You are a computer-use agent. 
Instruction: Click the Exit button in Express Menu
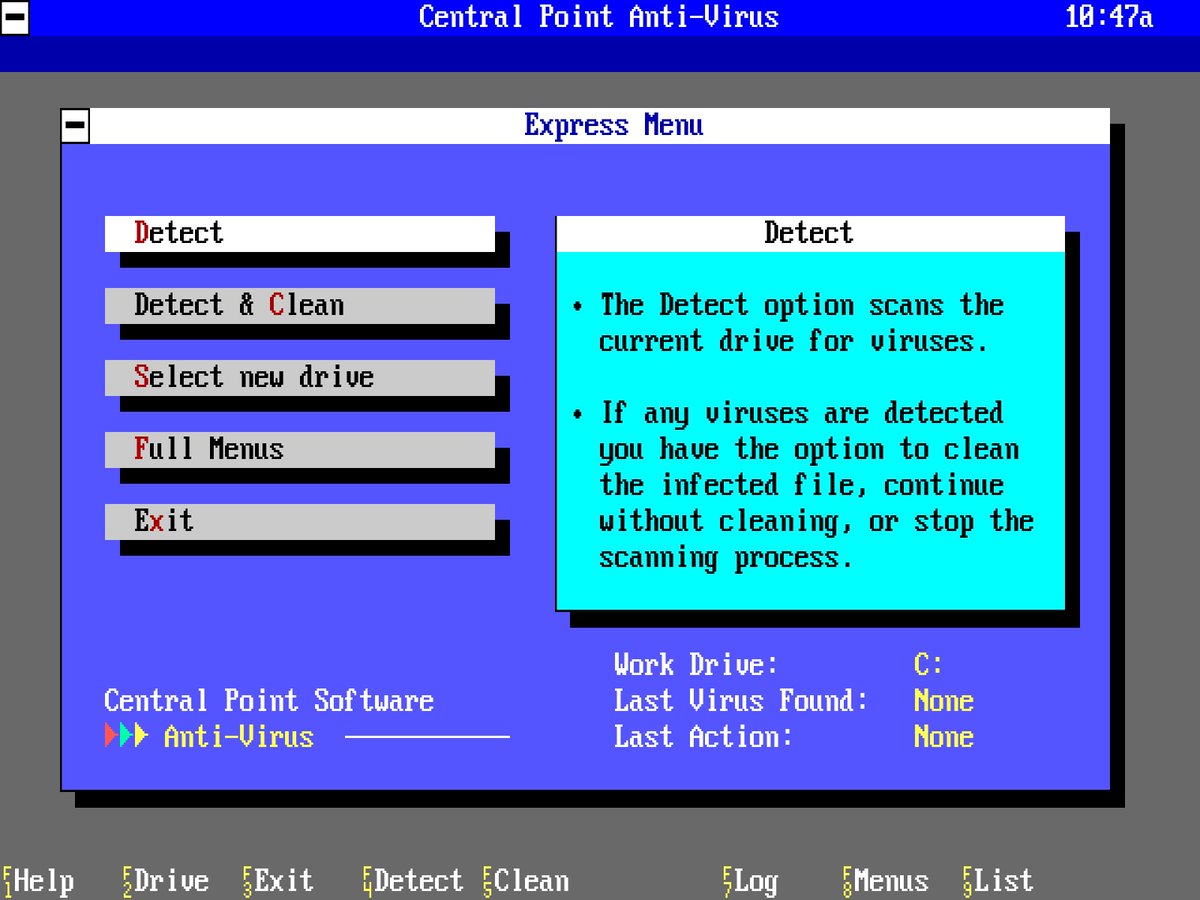point(300,522)
